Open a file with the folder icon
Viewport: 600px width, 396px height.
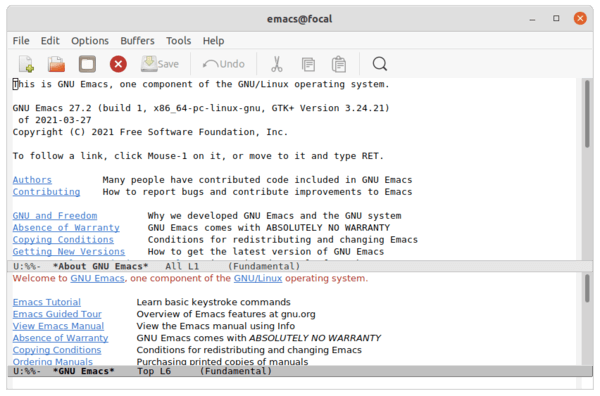(x=56, y=64)
